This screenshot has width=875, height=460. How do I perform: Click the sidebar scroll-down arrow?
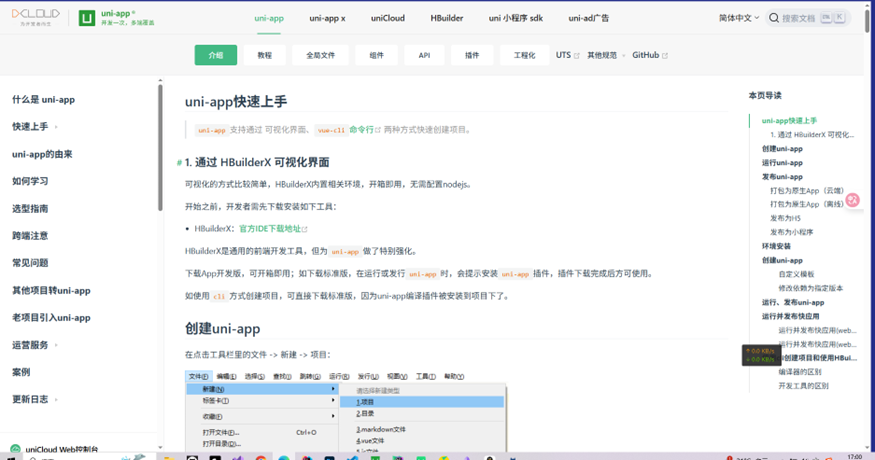(x=160, y=447)
